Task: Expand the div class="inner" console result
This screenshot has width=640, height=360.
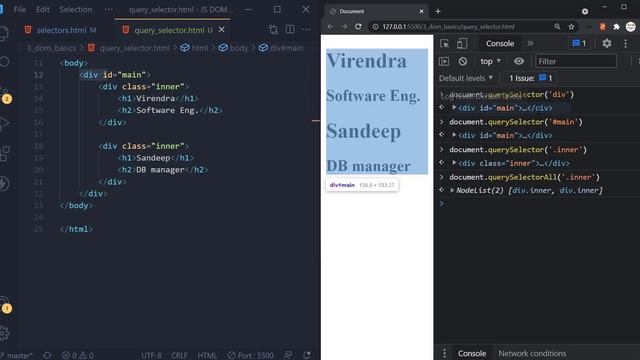Action: [x=454, y=163]
